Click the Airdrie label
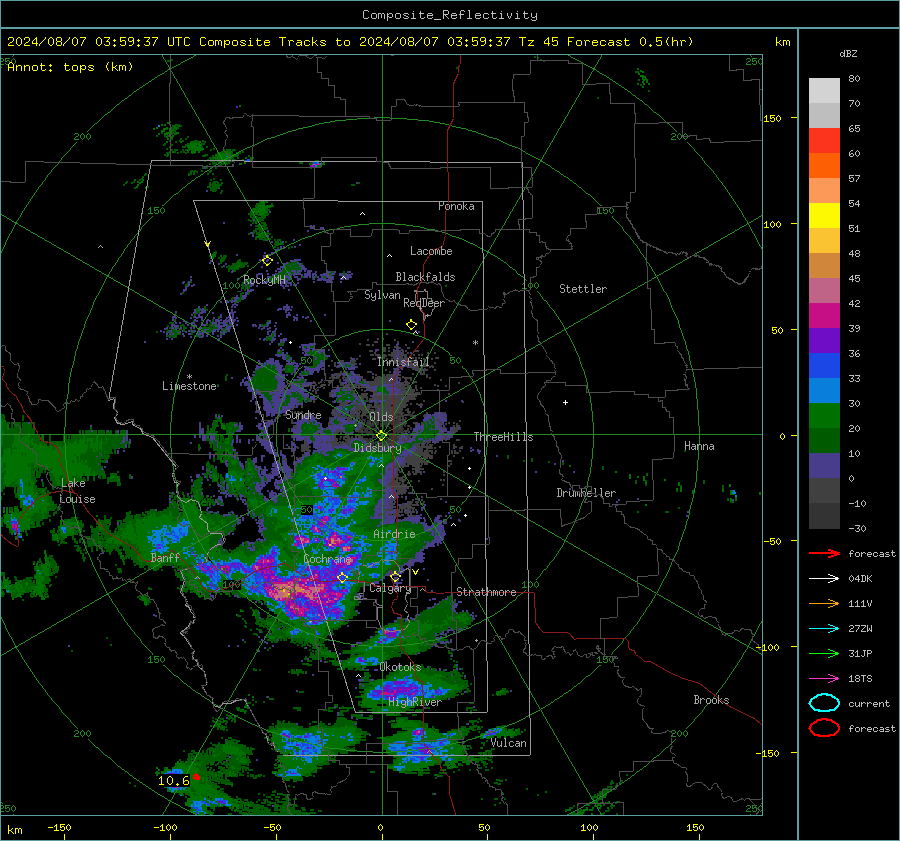 pyautogui.click(x=394, y=534)
